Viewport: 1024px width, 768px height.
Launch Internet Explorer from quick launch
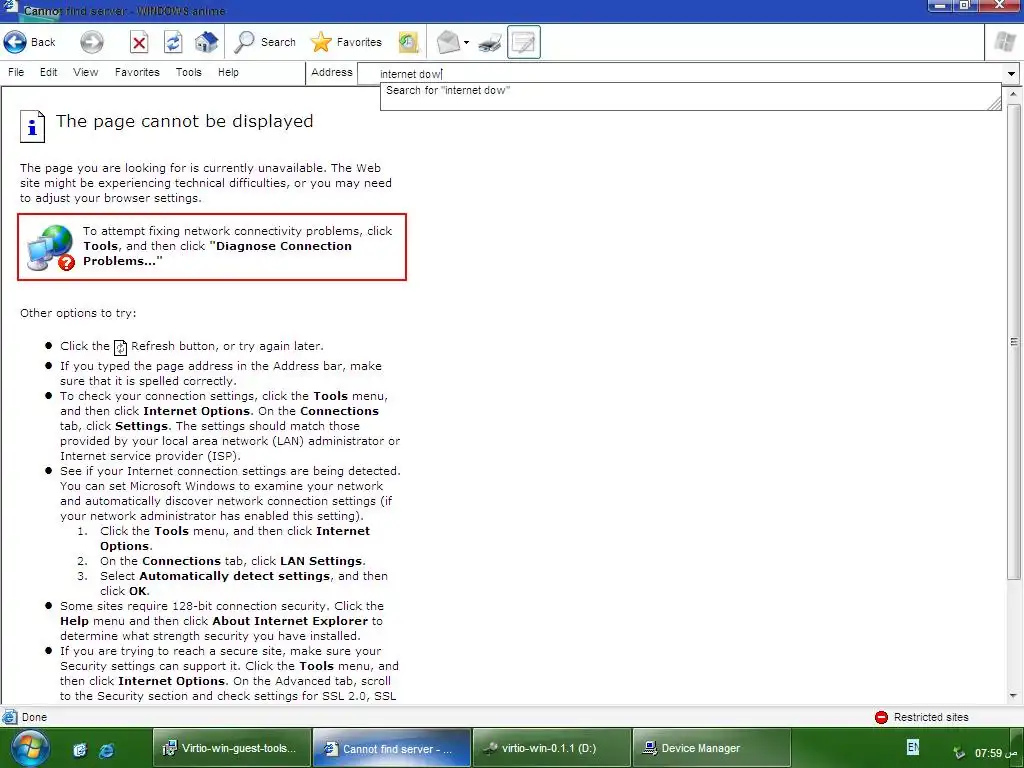click(106, 750)
